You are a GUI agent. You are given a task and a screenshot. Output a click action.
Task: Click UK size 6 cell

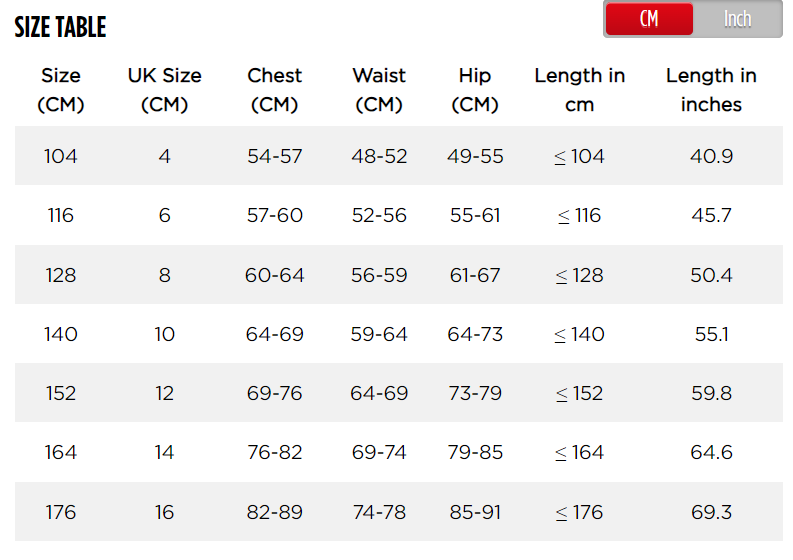pyautogui.click(x=164, y=215)
